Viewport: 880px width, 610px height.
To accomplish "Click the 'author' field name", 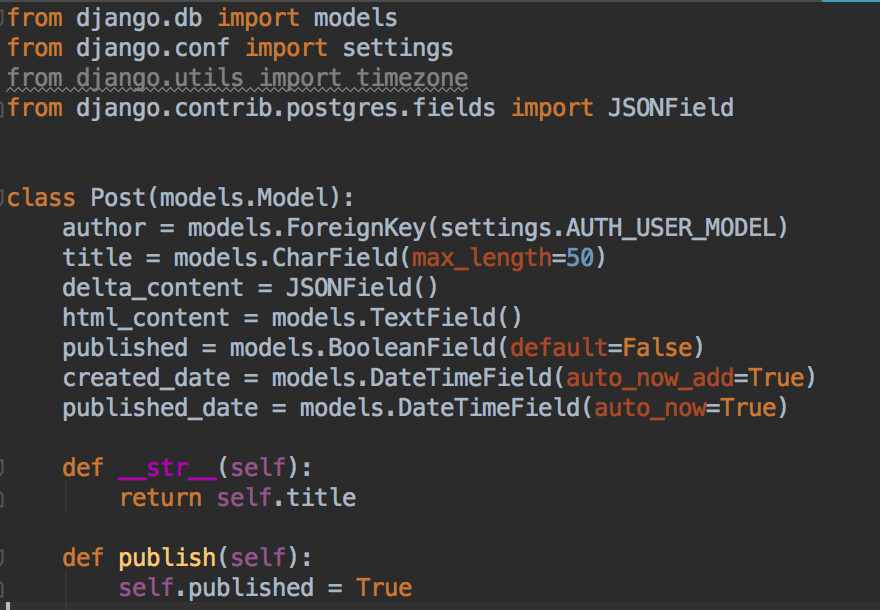I will click(104, 228).
